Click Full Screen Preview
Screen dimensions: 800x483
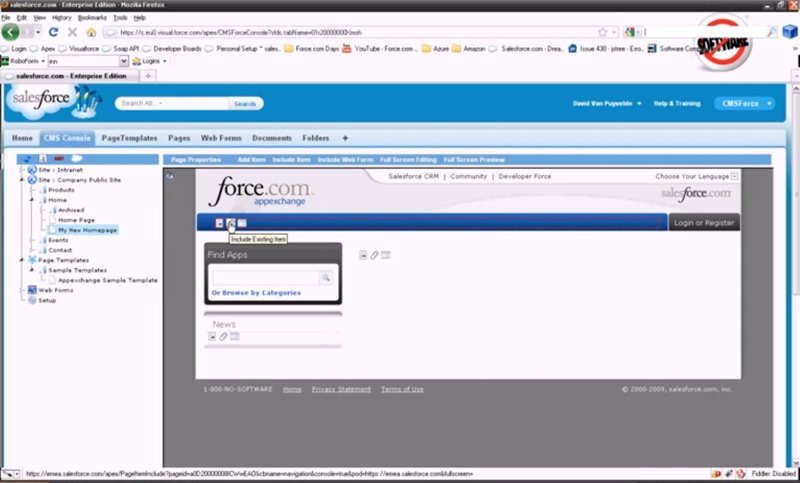[474, 160]
